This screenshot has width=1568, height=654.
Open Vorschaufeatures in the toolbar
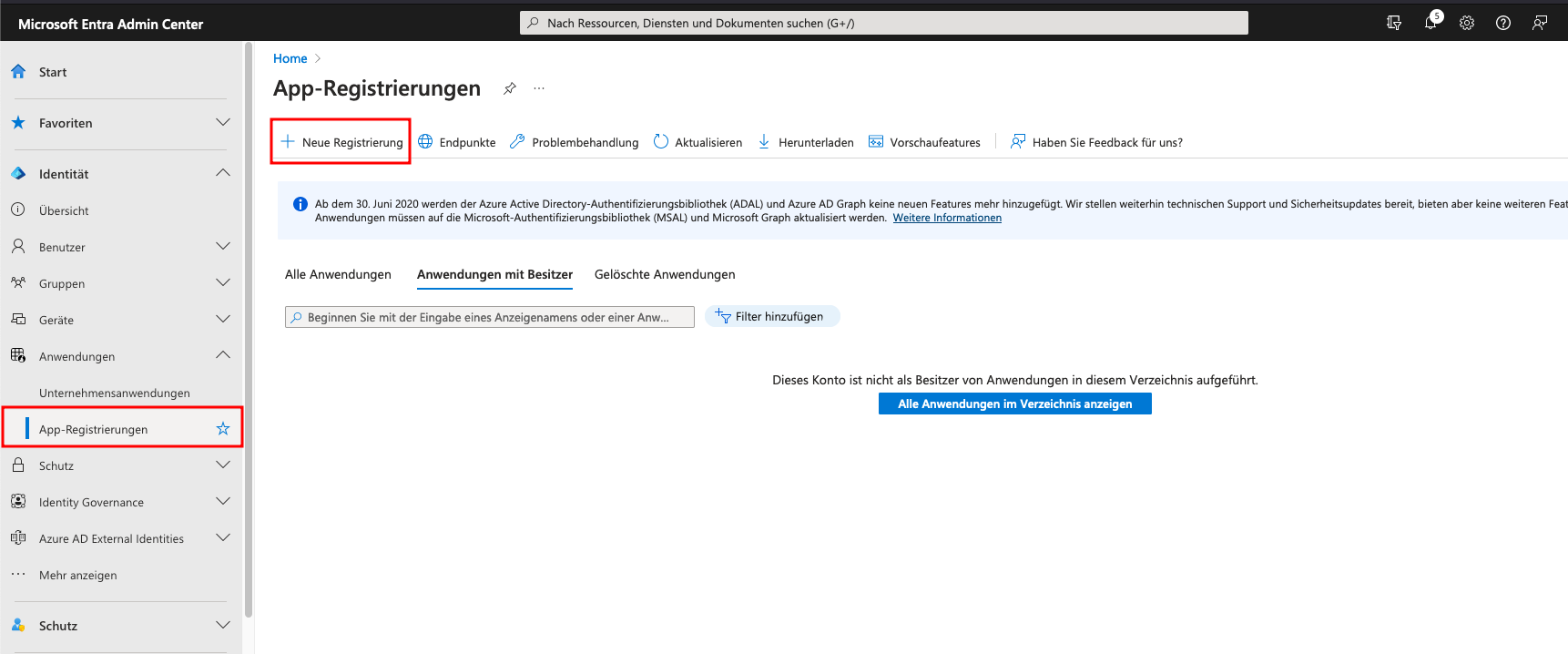(x=924, y=142)
